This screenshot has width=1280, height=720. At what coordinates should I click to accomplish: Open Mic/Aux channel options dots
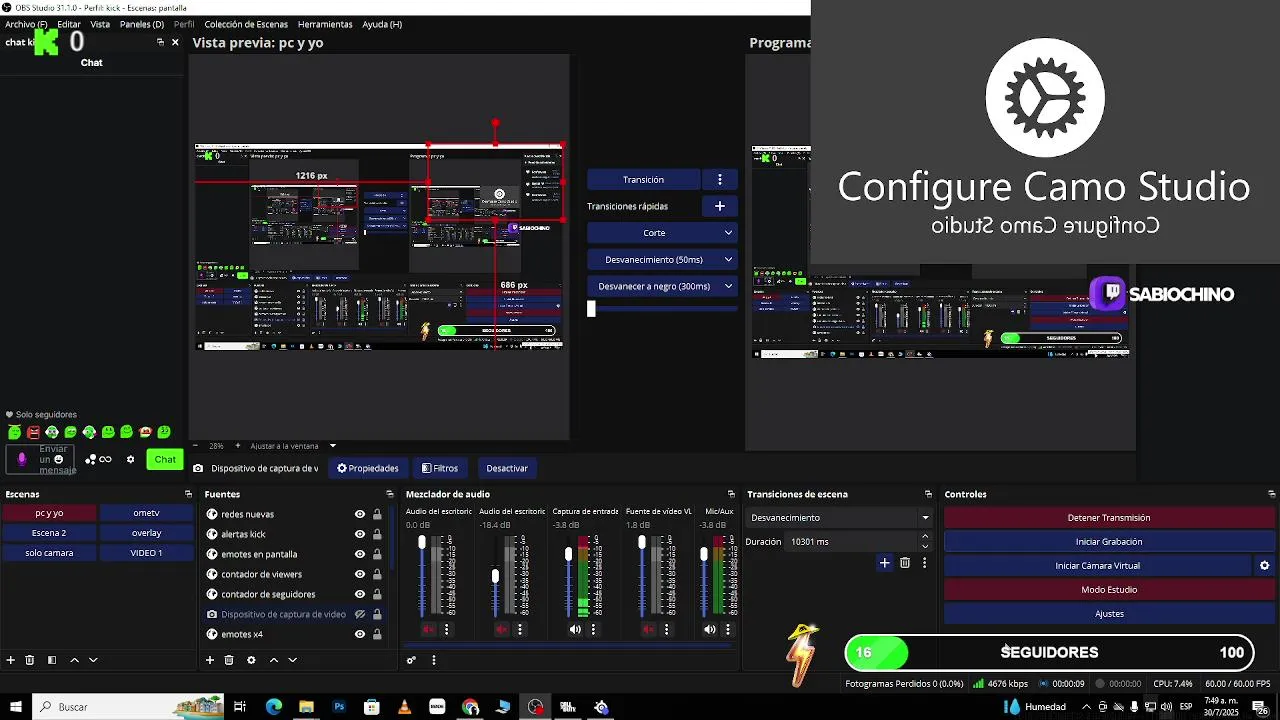click(x=728, y=630)
